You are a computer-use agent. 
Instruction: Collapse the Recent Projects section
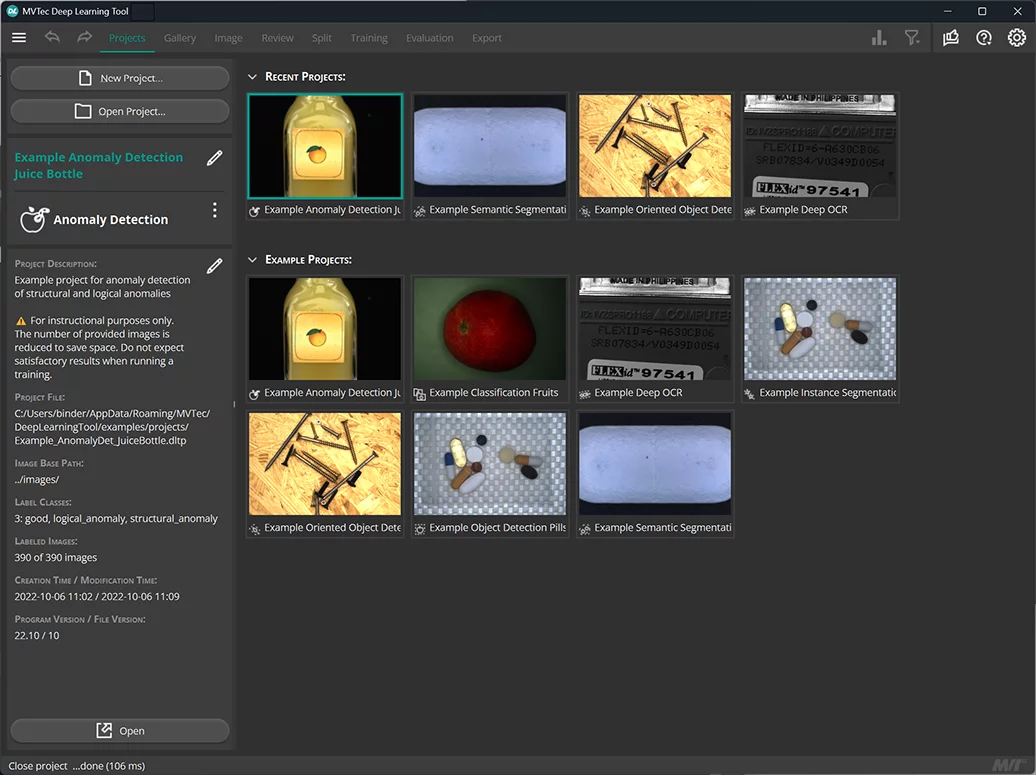pos(252,77)
